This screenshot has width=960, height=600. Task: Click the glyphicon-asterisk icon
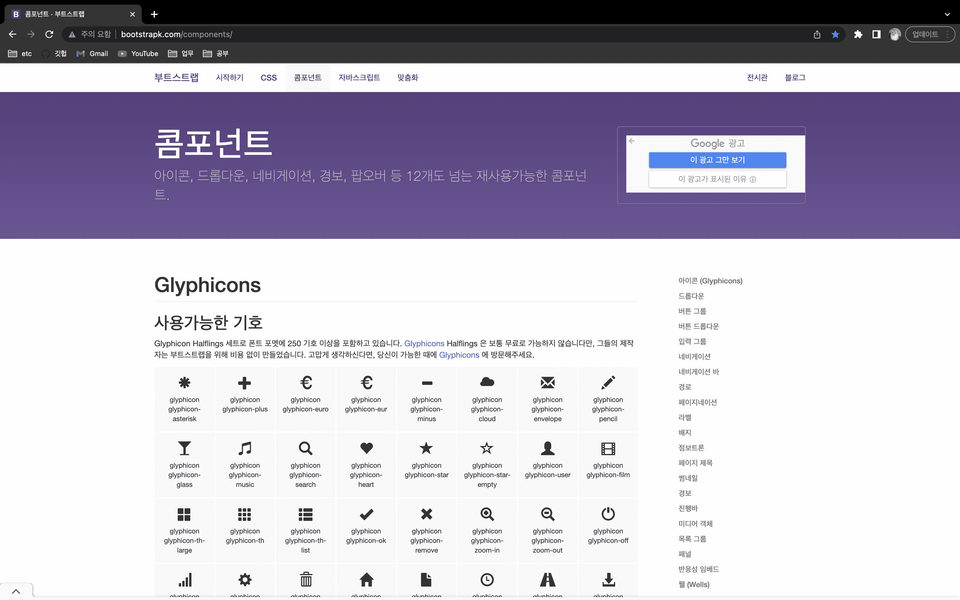coord(184,383)
